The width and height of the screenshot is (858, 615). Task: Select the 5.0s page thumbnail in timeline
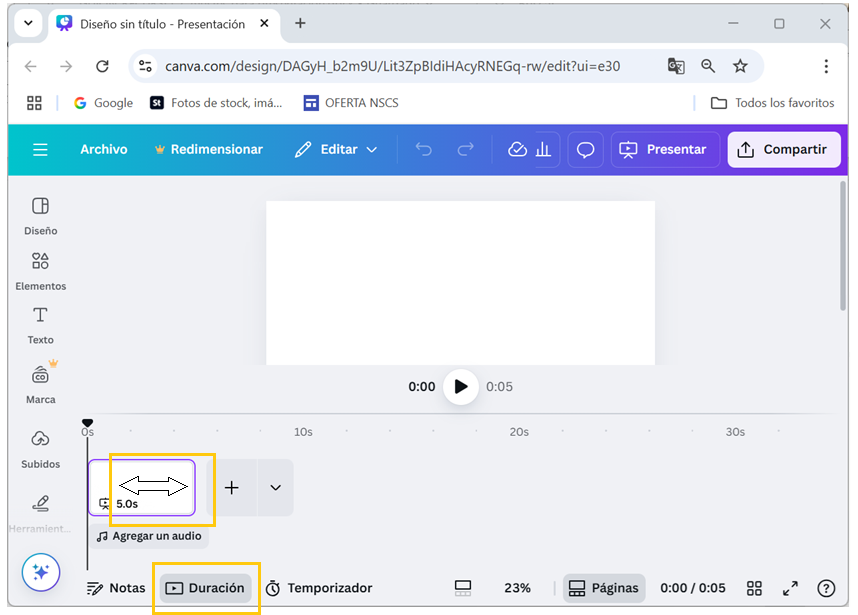tap(141, 487)
